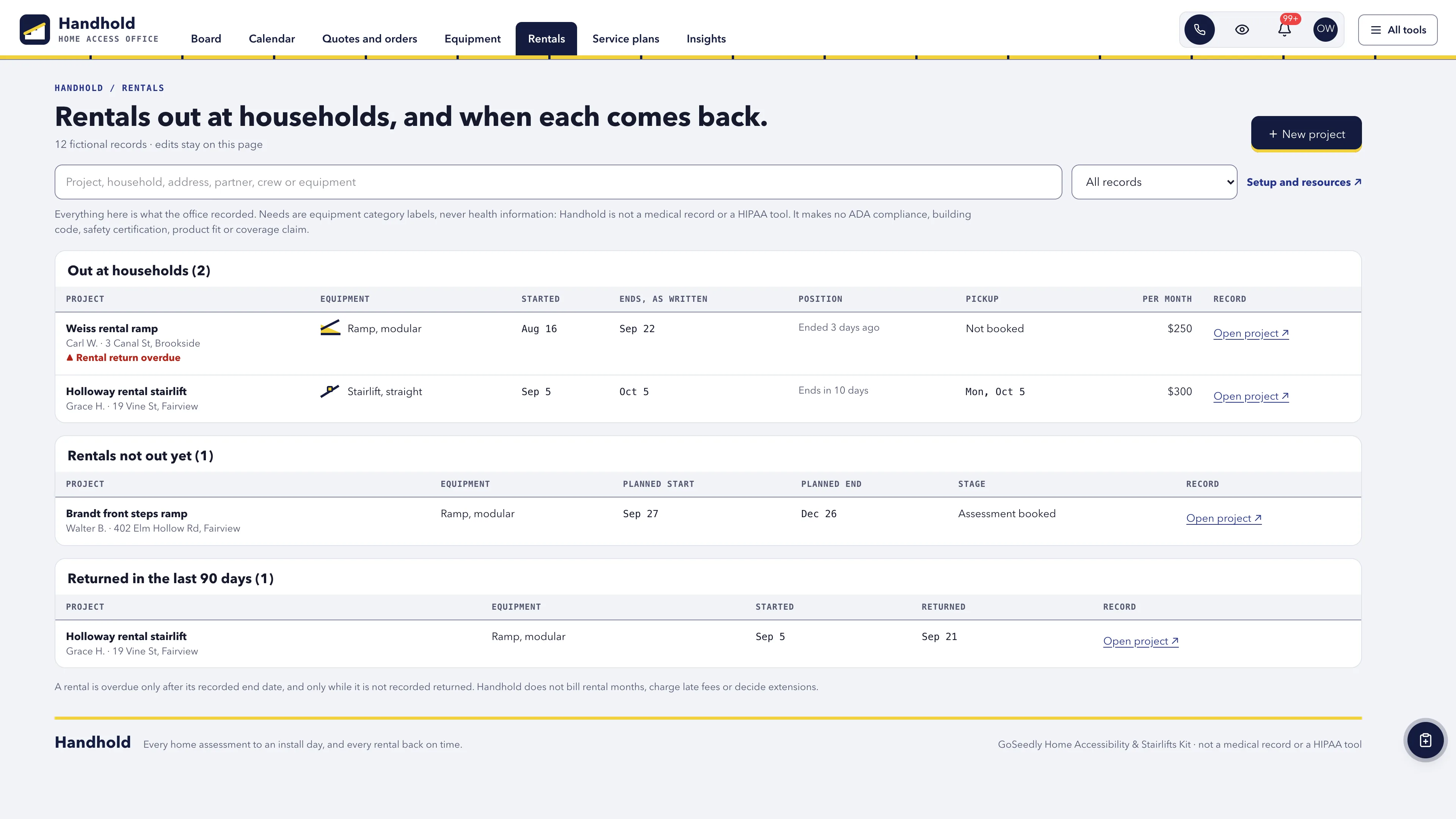Click the 'Ends in 10 days' position
The width and height of the screenshot is (1456, 819).
point(833,390)
